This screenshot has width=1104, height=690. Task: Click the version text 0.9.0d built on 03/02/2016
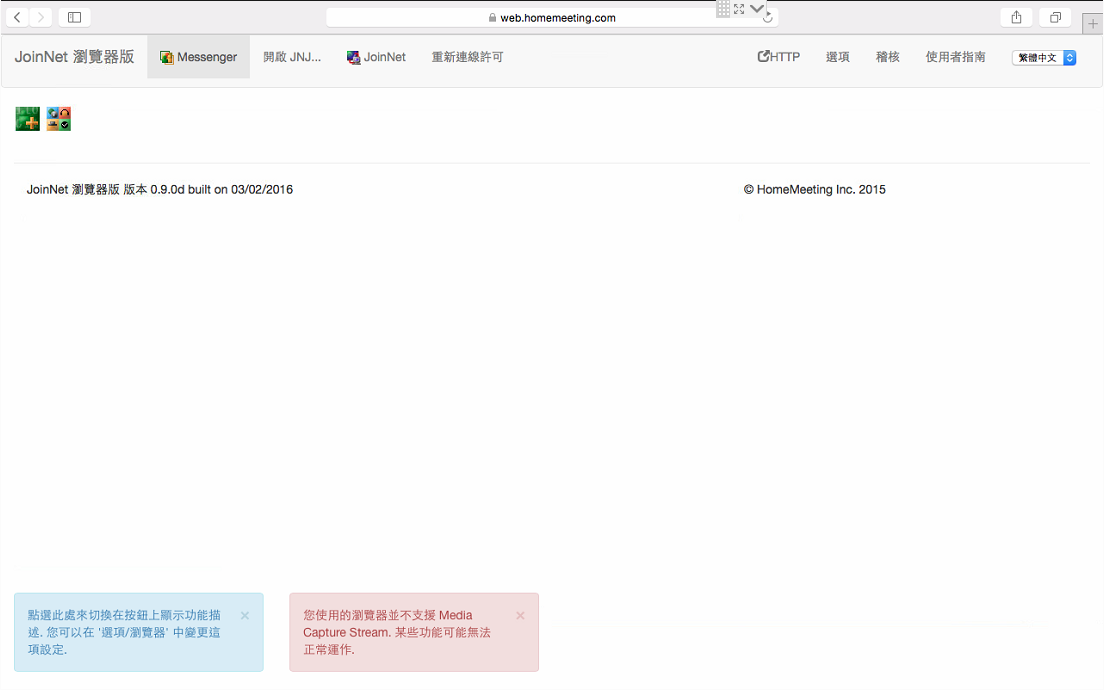(x=222, y=189)
